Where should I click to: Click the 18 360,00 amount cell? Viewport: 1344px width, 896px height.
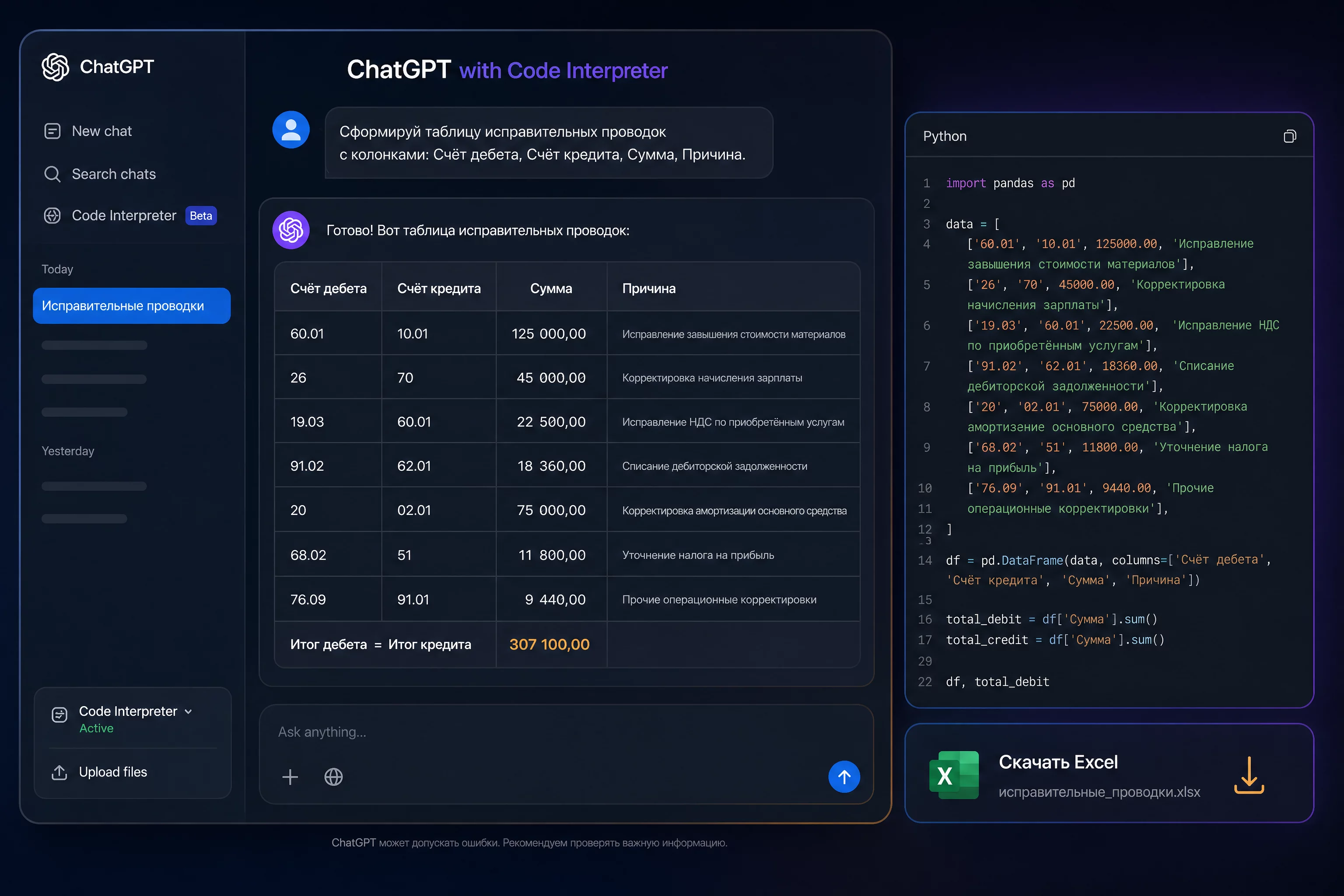pyautogui.click(x=551, y=465)
